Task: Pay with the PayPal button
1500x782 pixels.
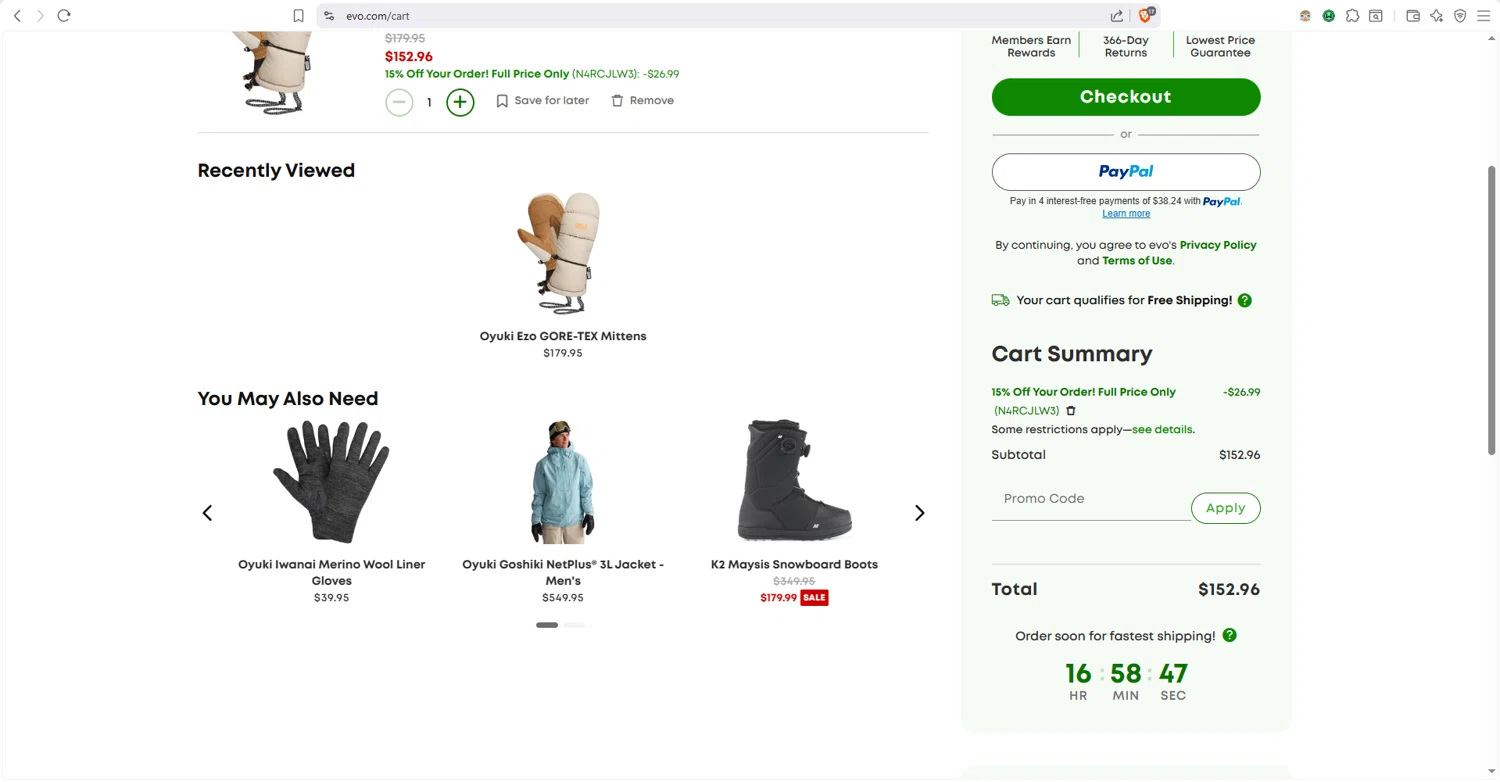Action: 1125,172
